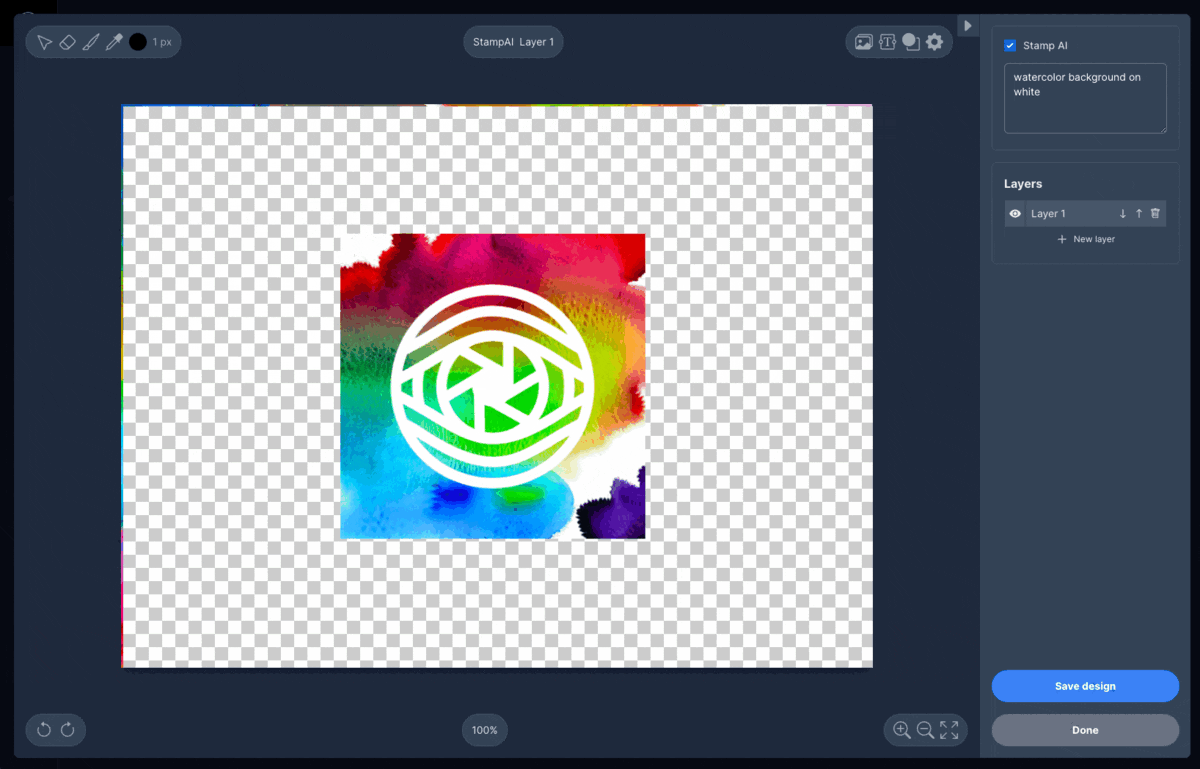
Task: Click the Done button
Action: [x=1085, y=730]
